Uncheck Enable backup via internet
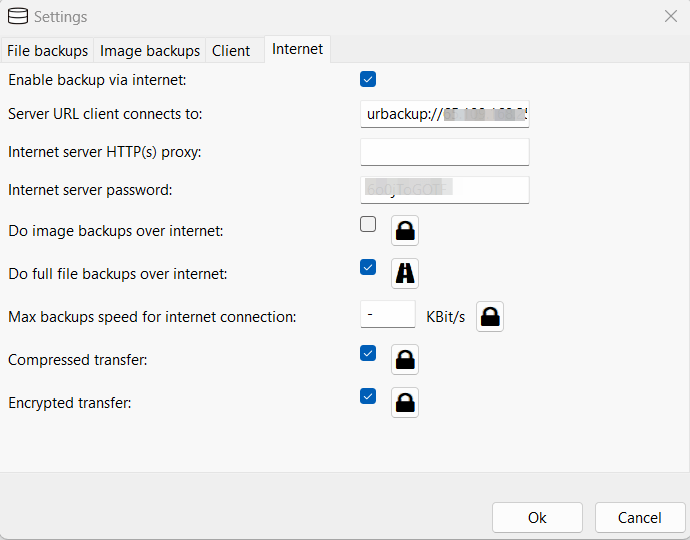 (368, 79)
